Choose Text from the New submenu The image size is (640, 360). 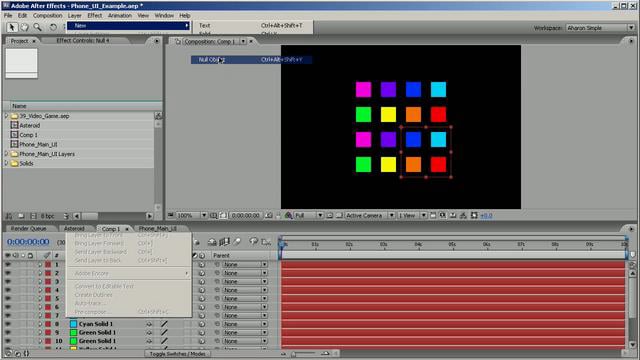tap(253, 25)
